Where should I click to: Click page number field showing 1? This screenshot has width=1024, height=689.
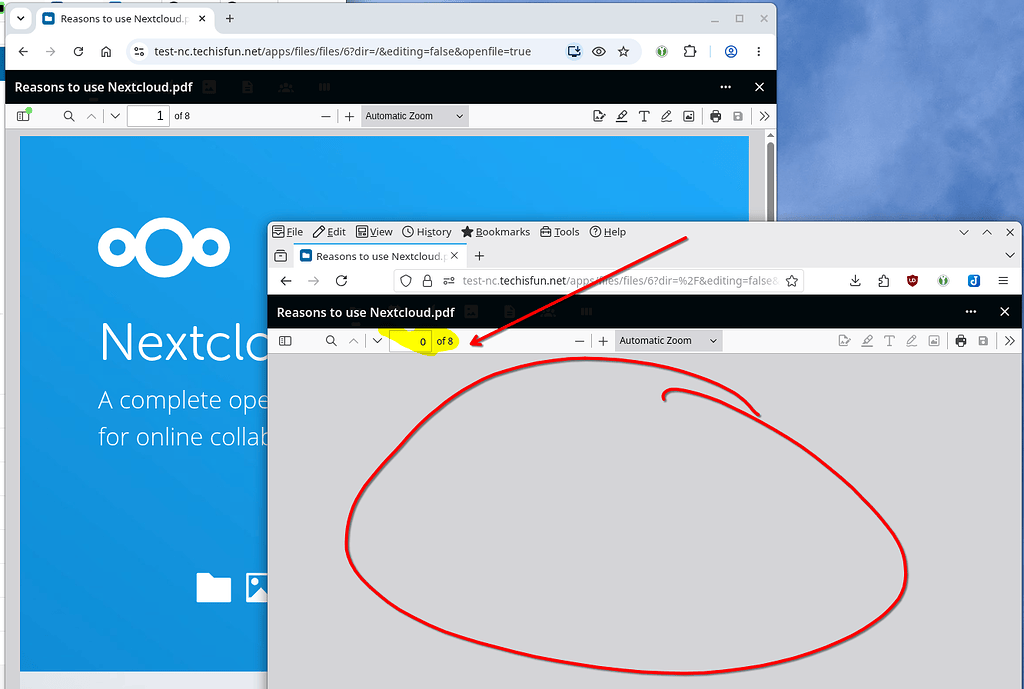click(148, 116)
